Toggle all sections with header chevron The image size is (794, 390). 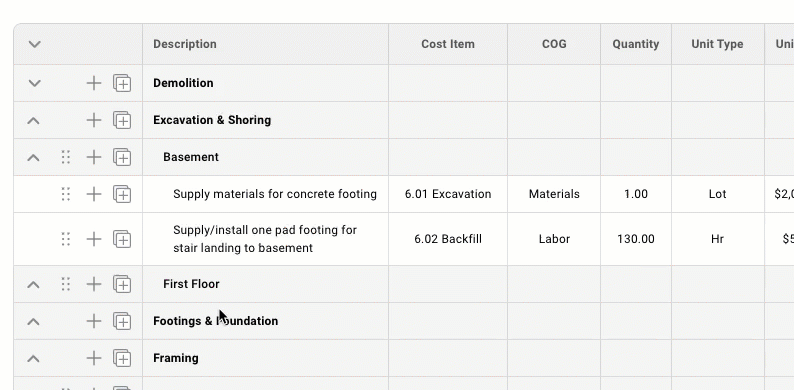[x=34, y=44]
